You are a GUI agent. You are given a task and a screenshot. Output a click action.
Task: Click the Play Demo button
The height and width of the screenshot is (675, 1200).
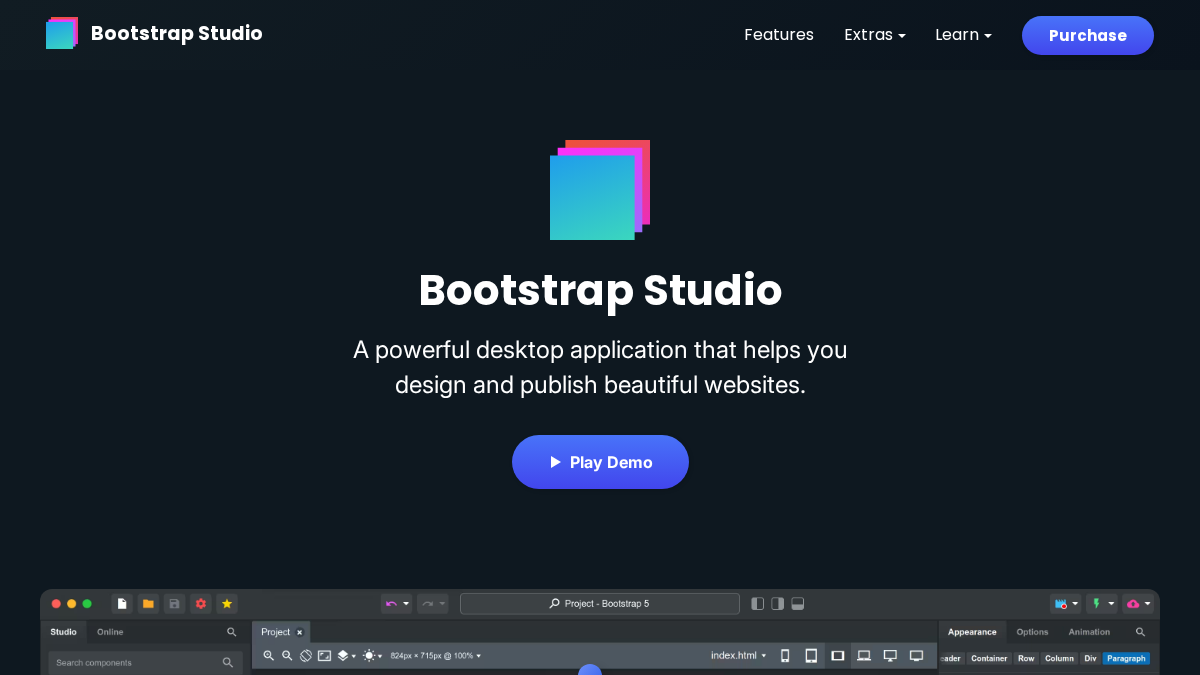600,462
